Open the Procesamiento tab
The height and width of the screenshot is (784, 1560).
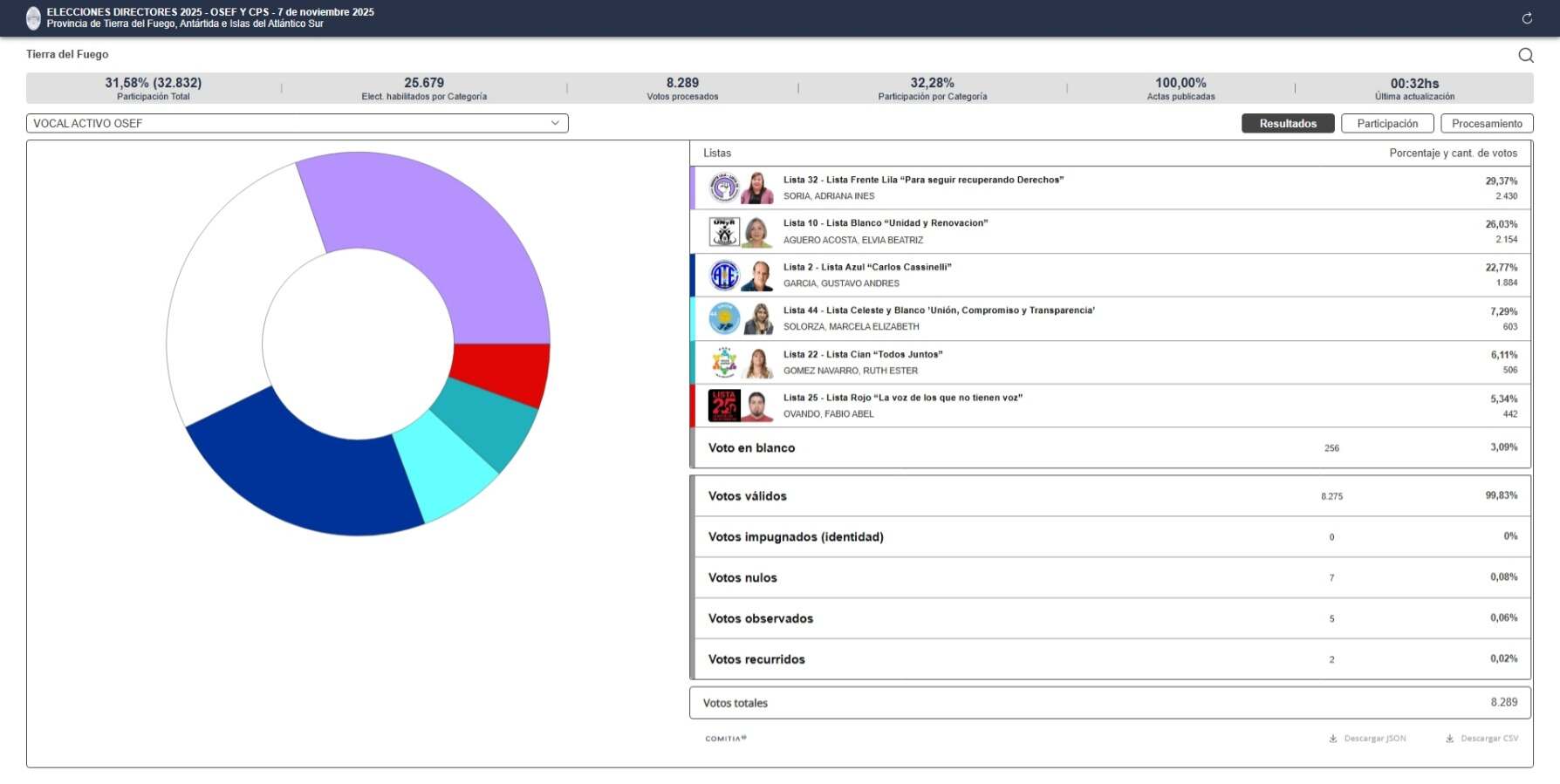[x=1486, y=124]
